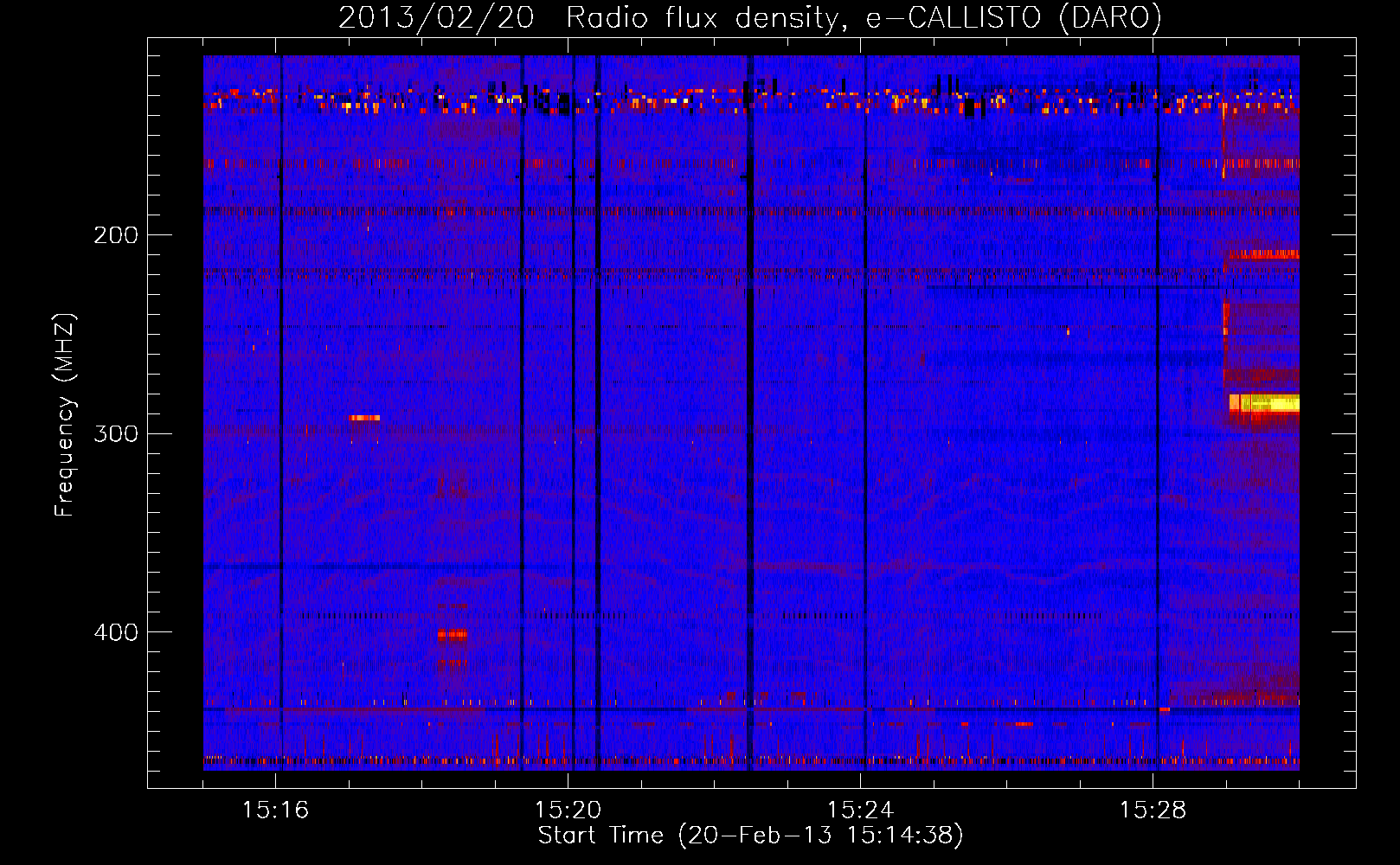Click the 300 frequency tick label
This screenshot has height=865, width=1400.
116,433
